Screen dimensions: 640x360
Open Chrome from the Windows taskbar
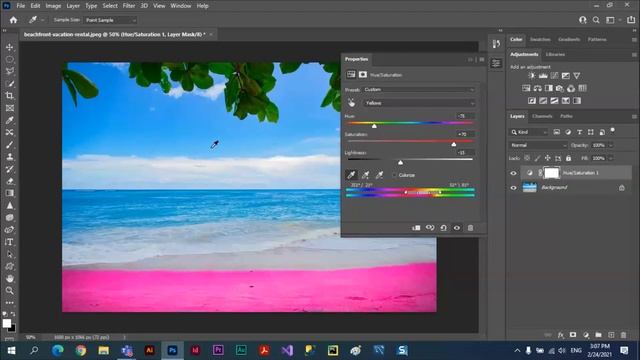81,350
